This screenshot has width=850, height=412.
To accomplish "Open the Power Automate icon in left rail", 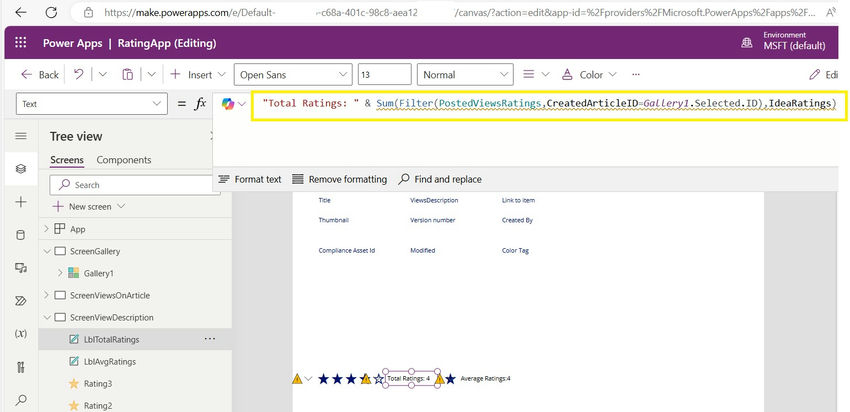I will tap(21, 301).
